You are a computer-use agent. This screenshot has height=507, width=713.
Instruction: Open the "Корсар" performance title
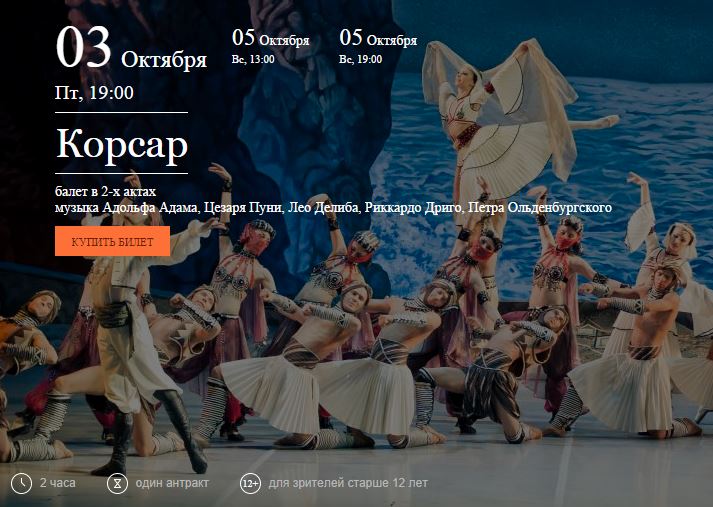click(122, 145)
